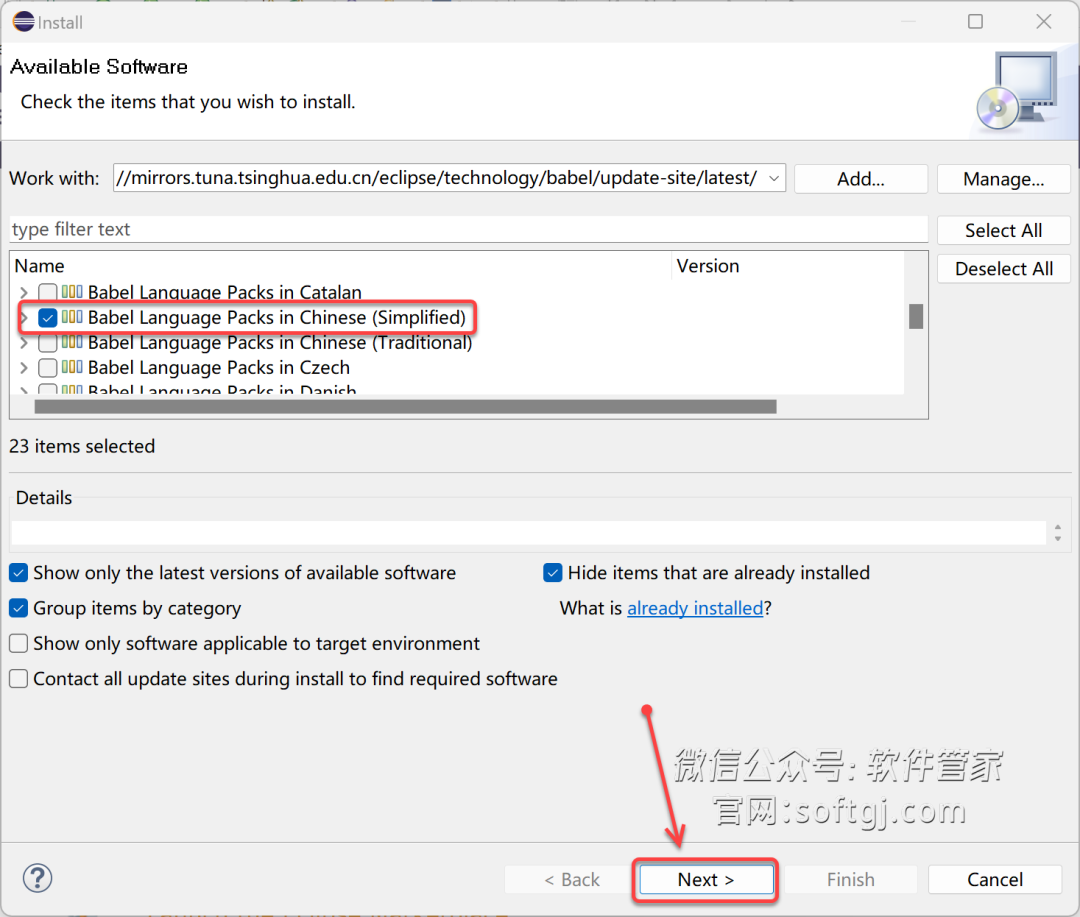Select the Babel Language Packs in Chinese (Traditional) text
The image size is (1080, 917).
point(280,342)
